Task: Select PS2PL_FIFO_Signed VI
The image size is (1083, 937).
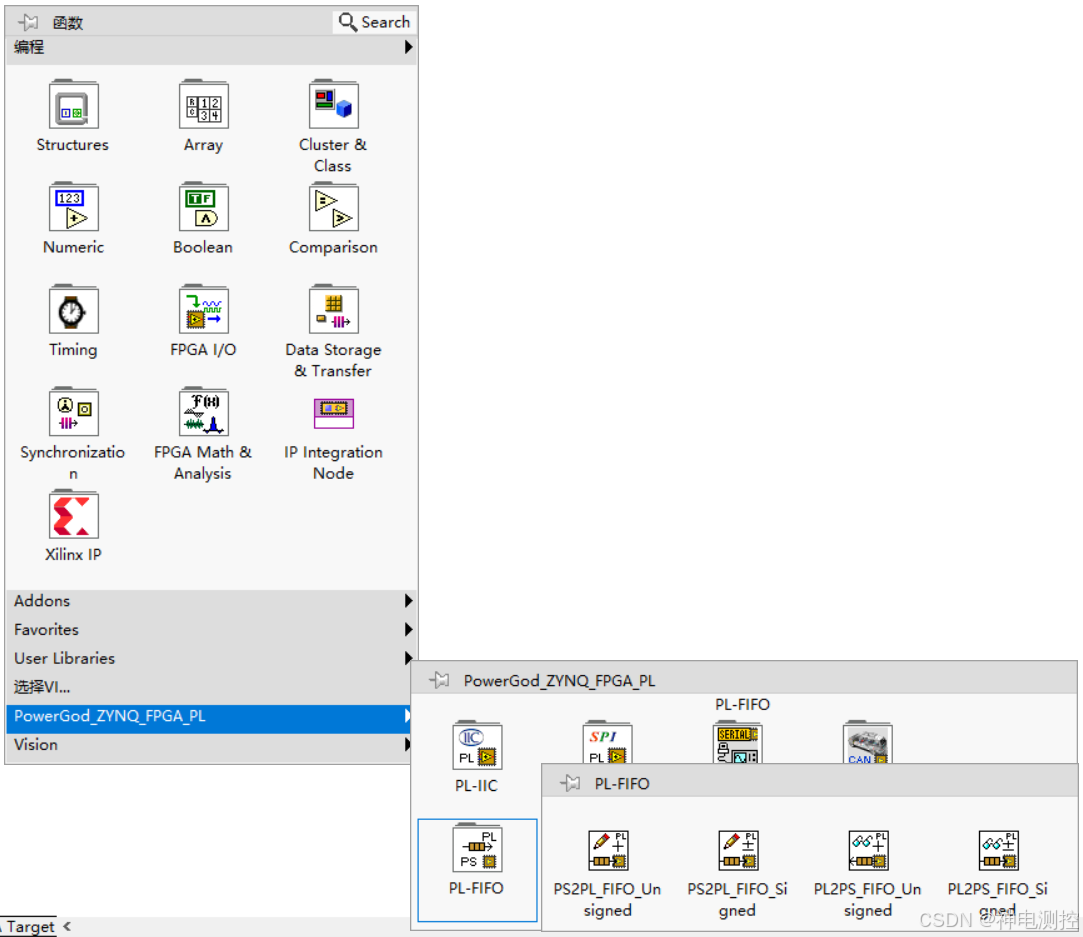Action: [738, 850]
